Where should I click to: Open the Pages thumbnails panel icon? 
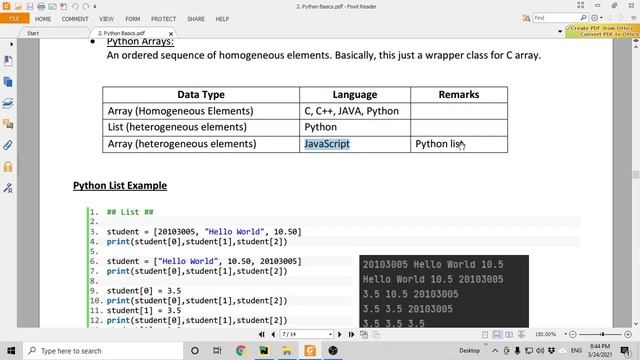pyautogui.click(x=8, y=82)
